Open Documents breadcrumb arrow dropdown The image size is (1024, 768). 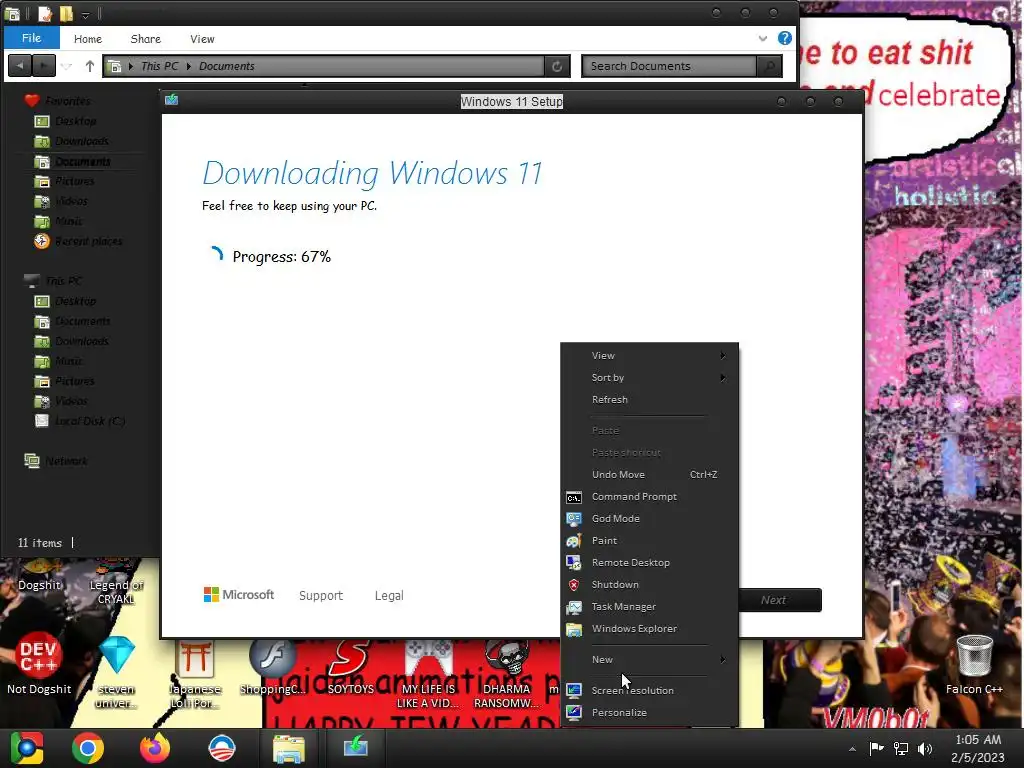click(189, 66)
